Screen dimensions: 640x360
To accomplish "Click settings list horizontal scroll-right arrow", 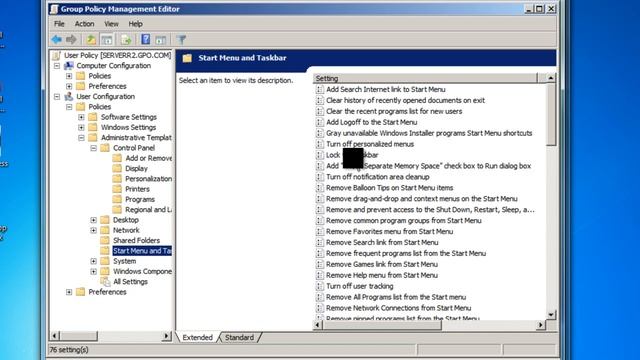I will coord(540,325).
